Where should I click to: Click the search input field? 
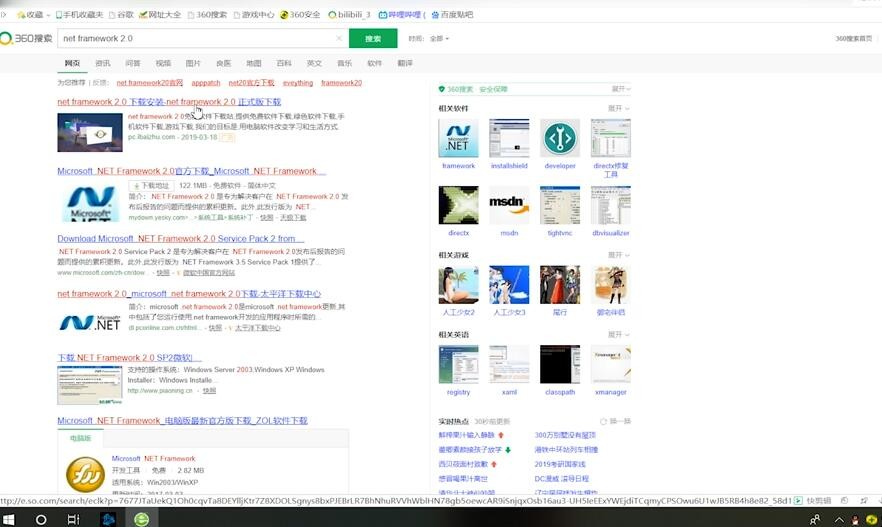click(x=200, y=38)
